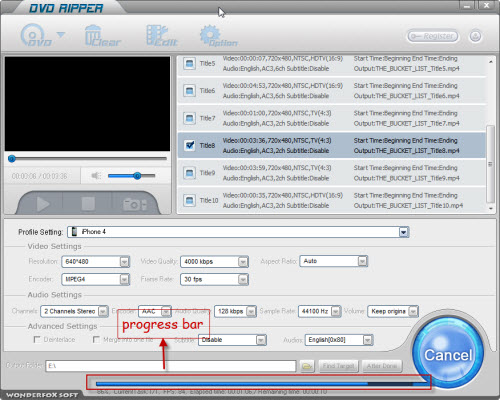Take a snapshot with the camera icon
Viewport: 500px width, 400px height.
click(134, 204)
